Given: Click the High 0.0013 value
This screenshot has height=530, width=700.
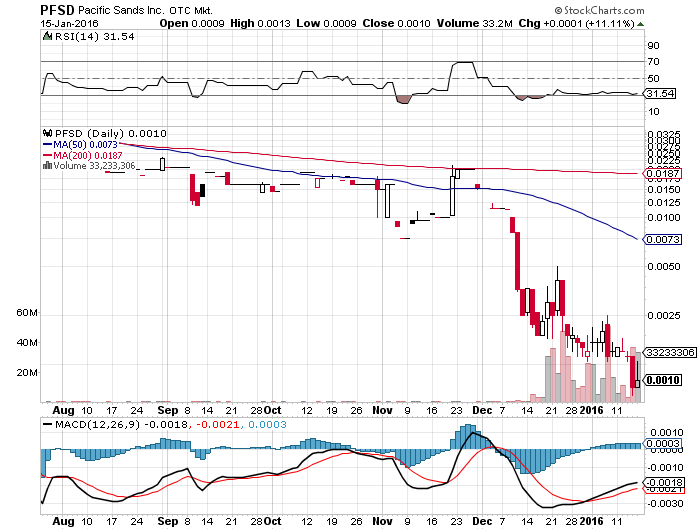Looking at the screenshot, I should [260, 23].
